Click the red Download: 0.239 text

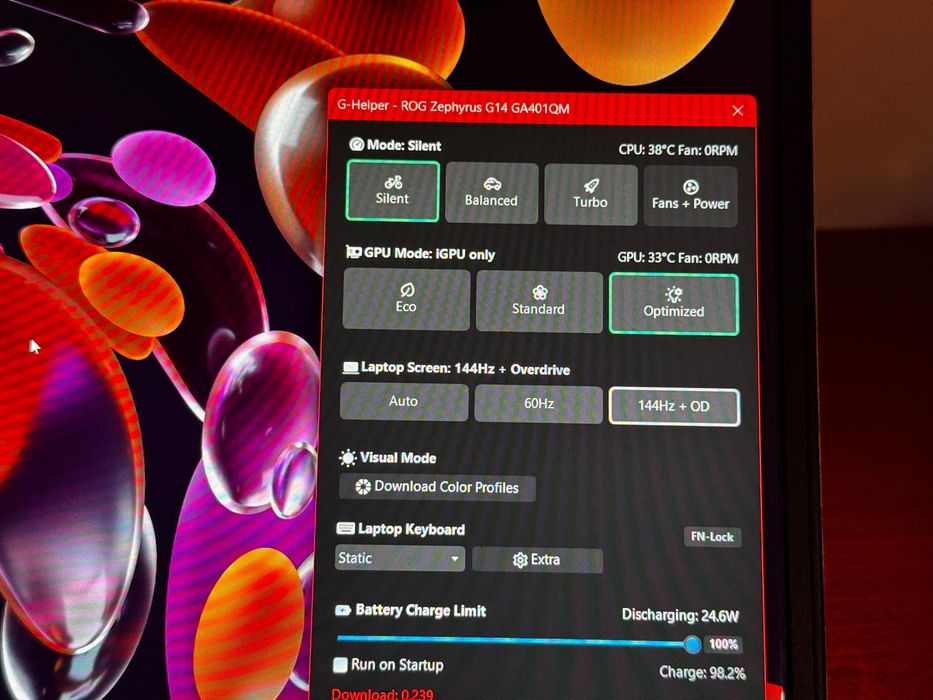382,694
